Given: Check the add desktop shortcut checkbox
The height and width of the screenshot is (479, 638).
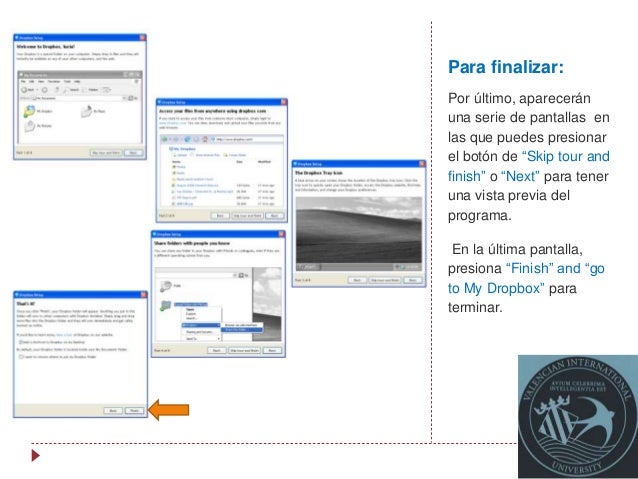Looking at the screenshot, I should pos(21,342).
